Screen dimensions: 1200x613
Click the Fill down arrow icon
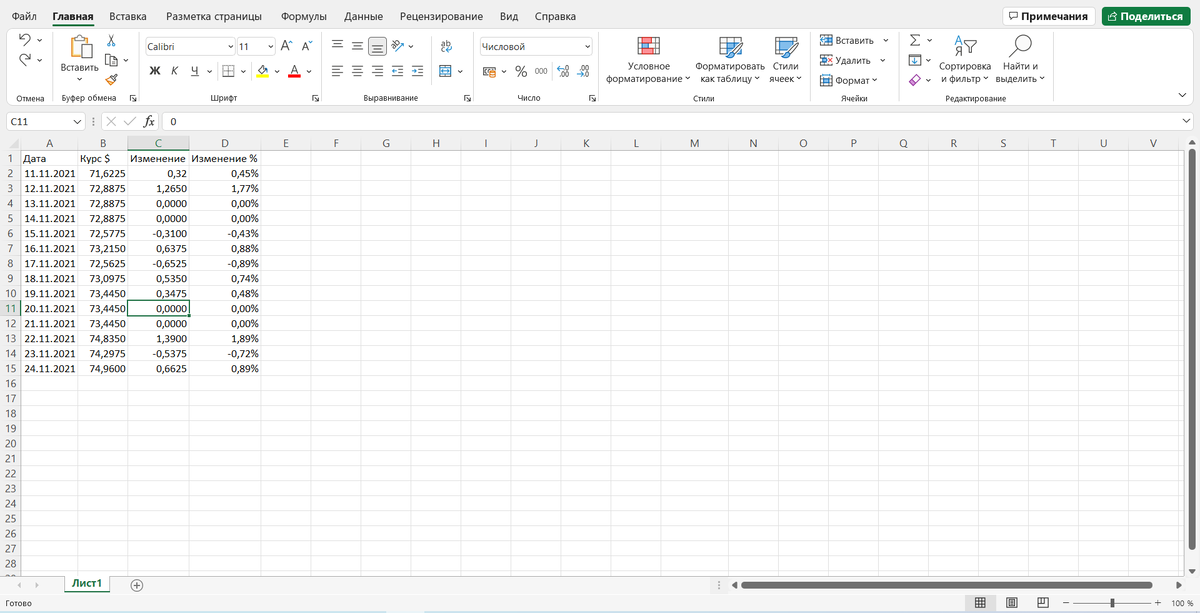(x=914, y=60)
